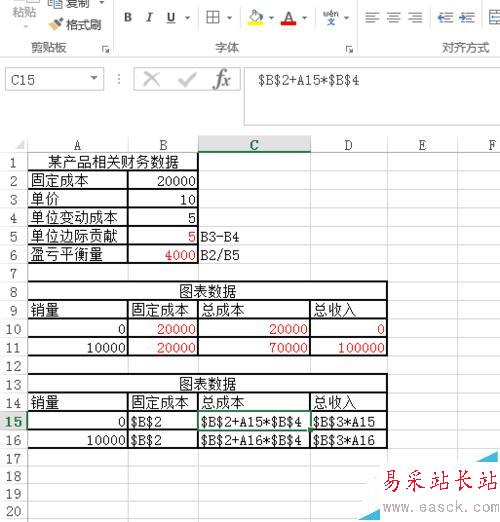
Task: Select cell C16 $B$2+A16*$B$4
Action: point(254,440)
